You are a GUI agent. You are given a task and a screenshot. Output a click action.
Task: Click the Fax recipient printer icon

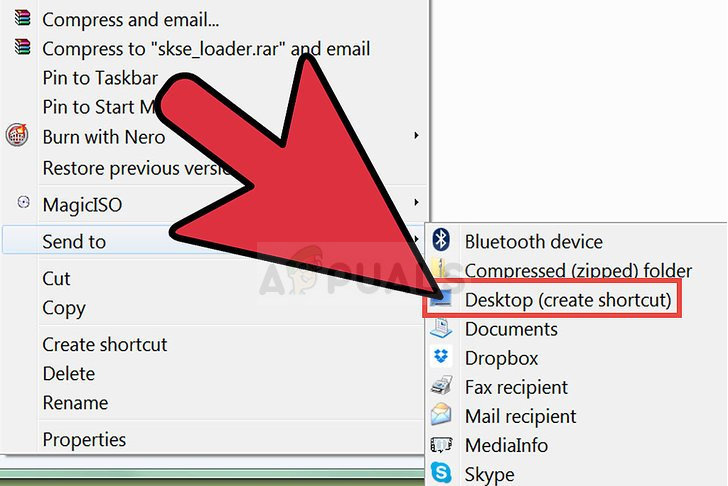pyautogui.click(x=441, y=385)
